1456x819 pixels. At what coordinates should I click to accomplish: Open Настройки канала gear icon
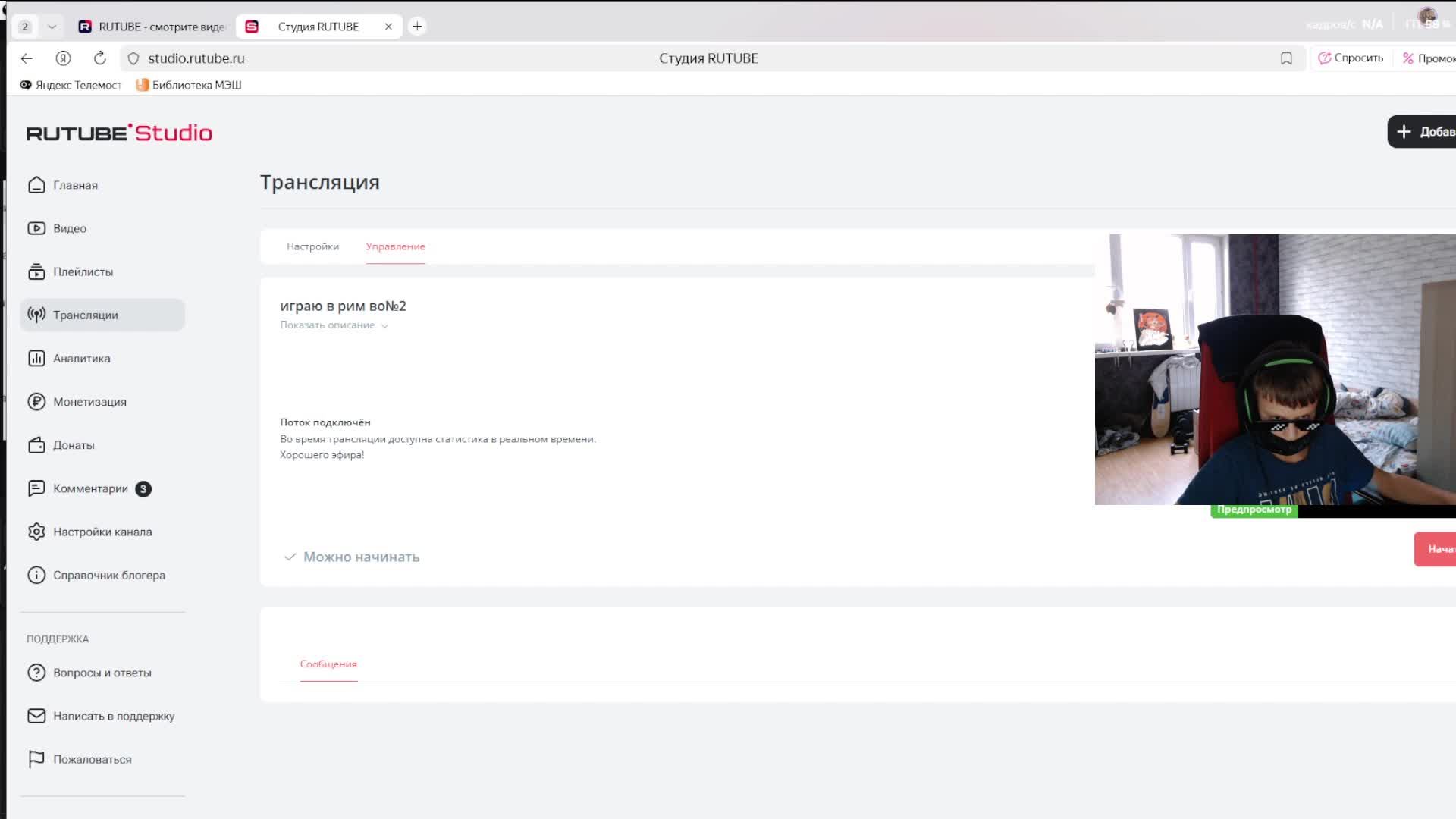(x=36, y=532)
